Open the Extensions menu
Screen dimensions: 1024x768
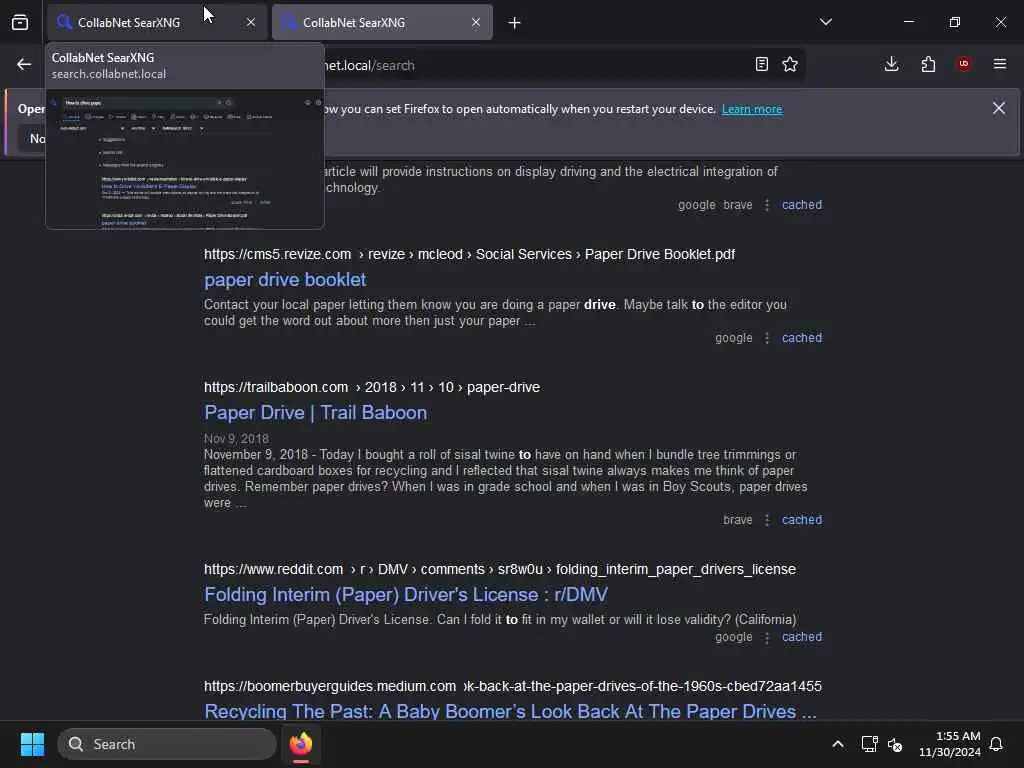point(928,64)
